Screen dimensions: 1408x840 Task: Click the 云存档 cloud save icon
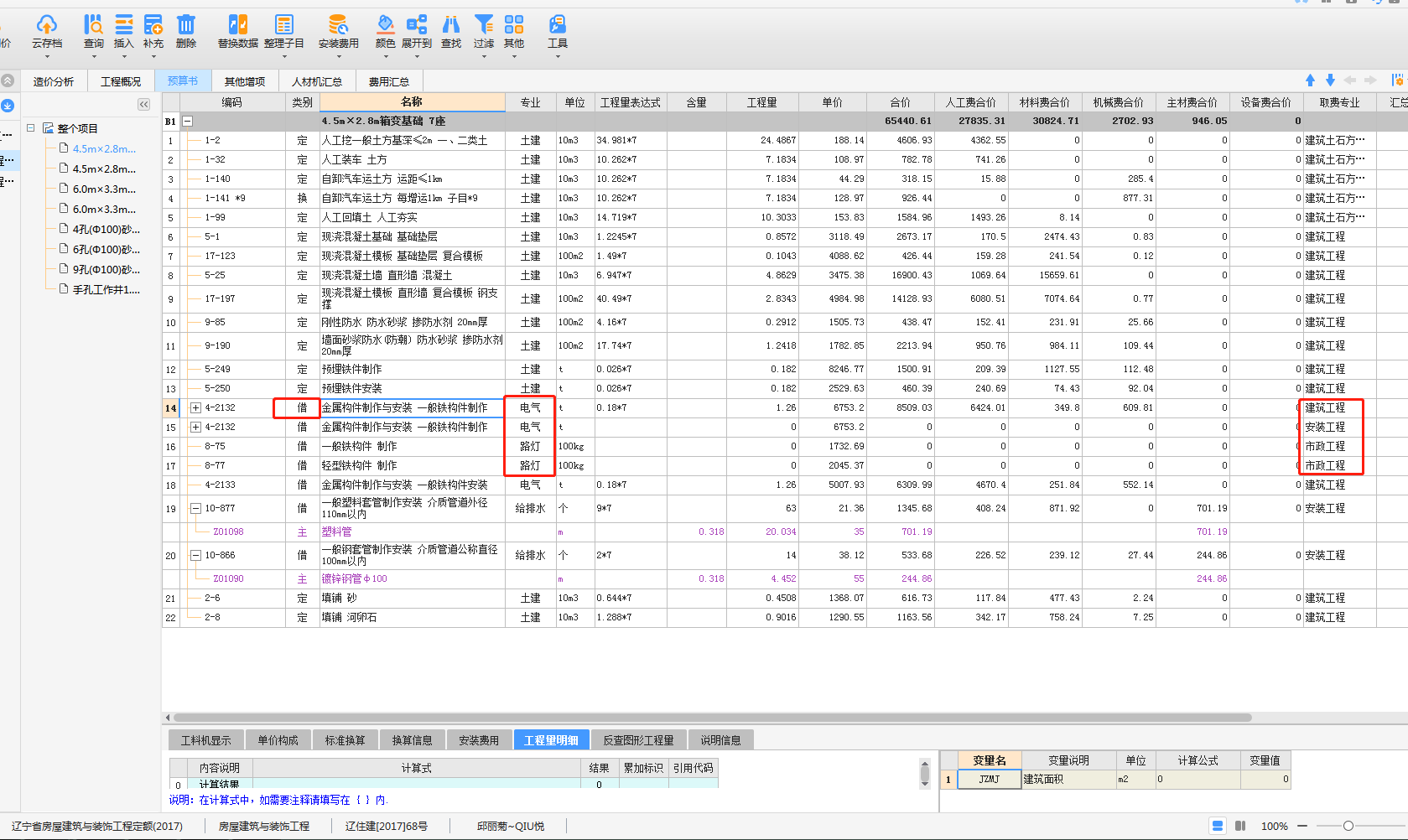[47, 24]
